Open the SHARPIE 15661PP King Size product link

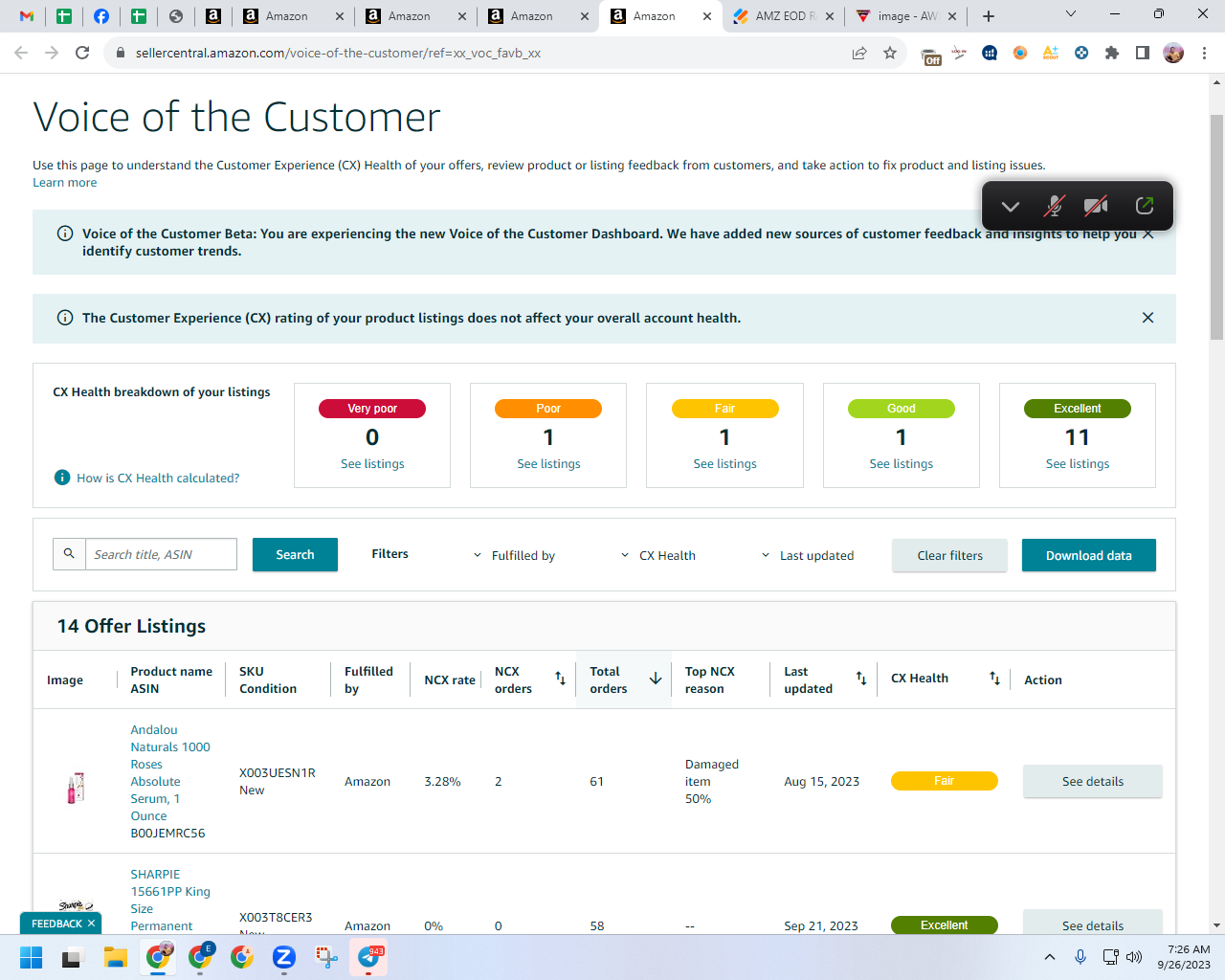[170, 901]
